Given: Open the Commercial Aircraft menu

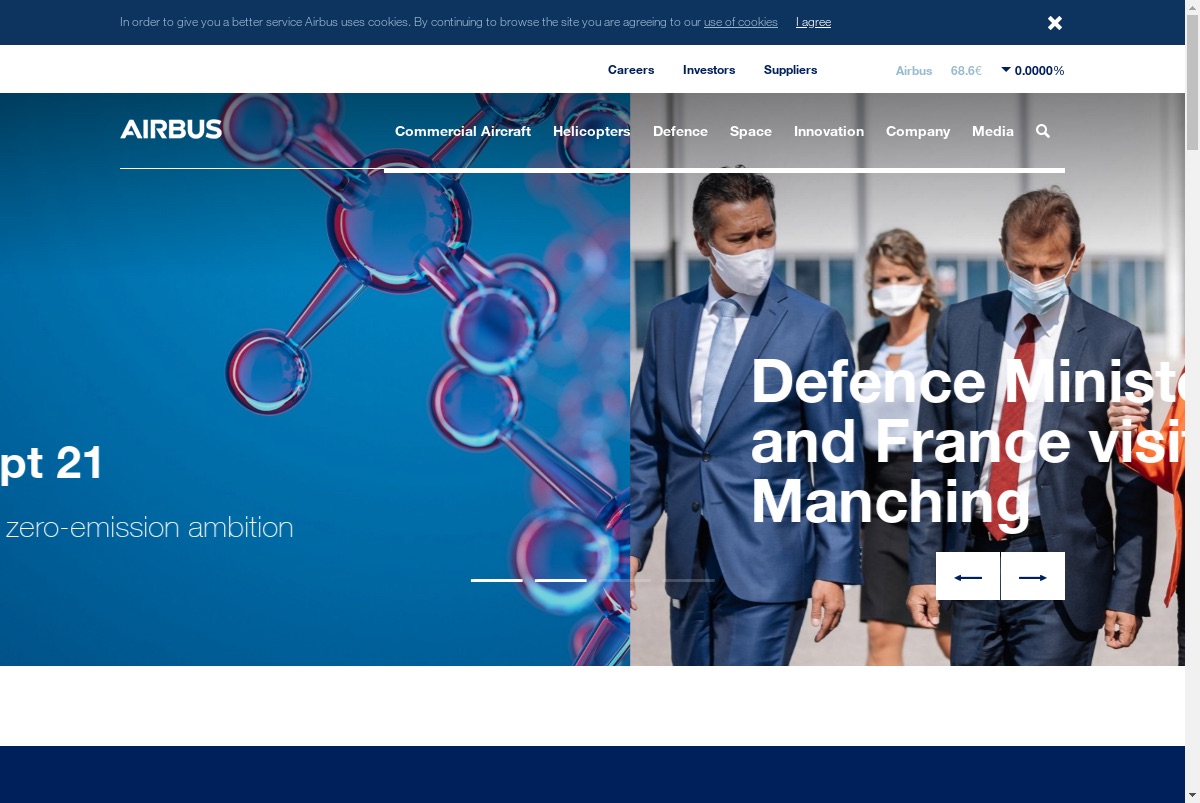Looking at the screenshot, I should tap(463, 131).
